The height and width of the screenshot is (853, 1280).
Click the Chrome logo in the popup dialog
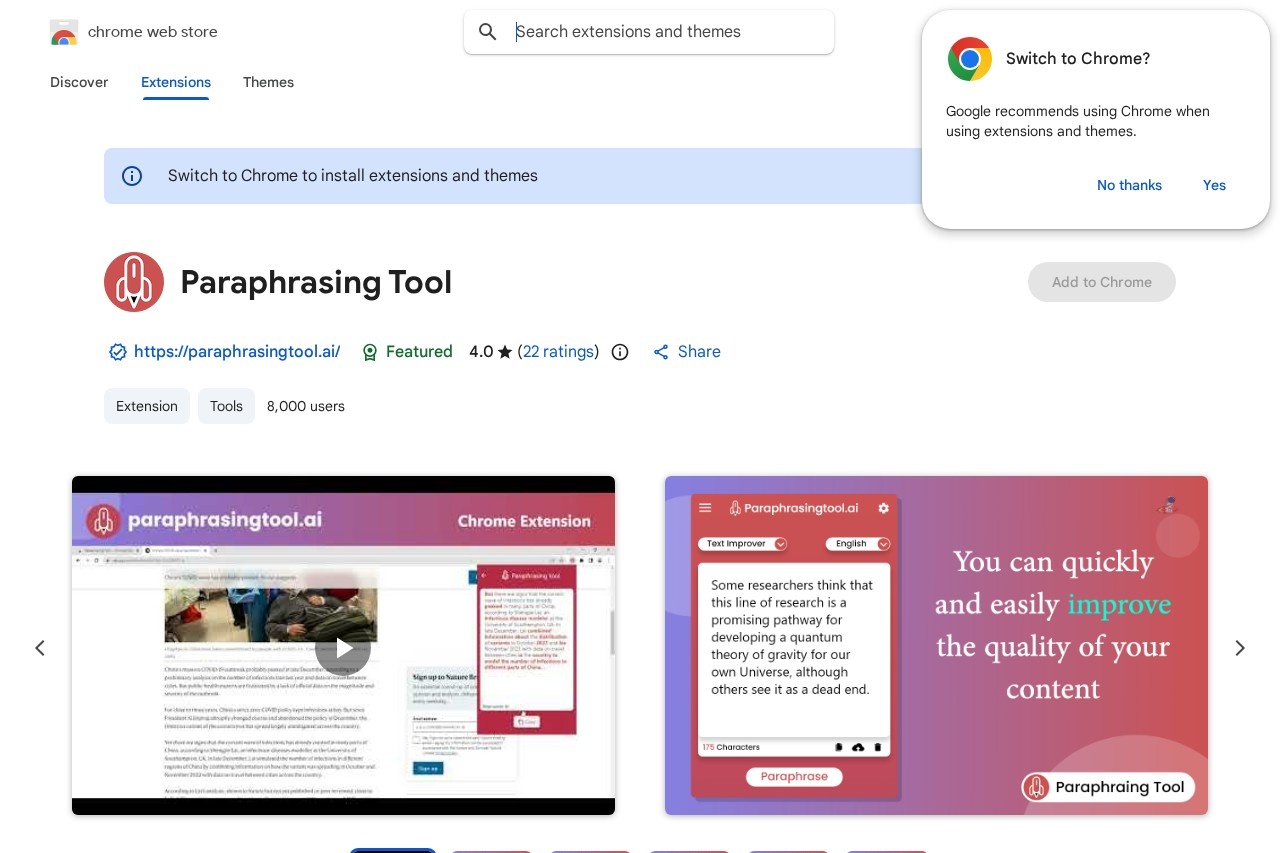pos(969,59)
